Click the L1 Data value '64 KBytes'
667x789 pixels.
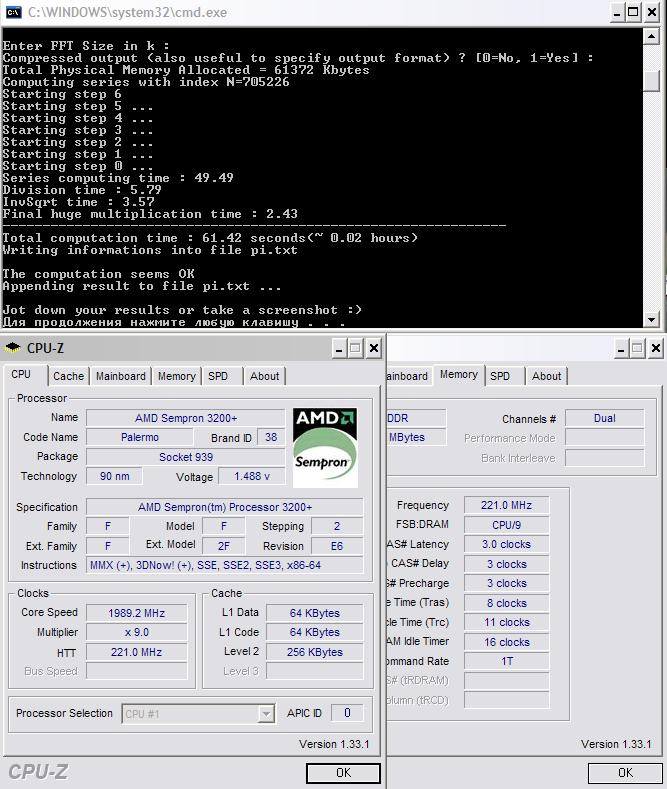click(x=314, y=613)
